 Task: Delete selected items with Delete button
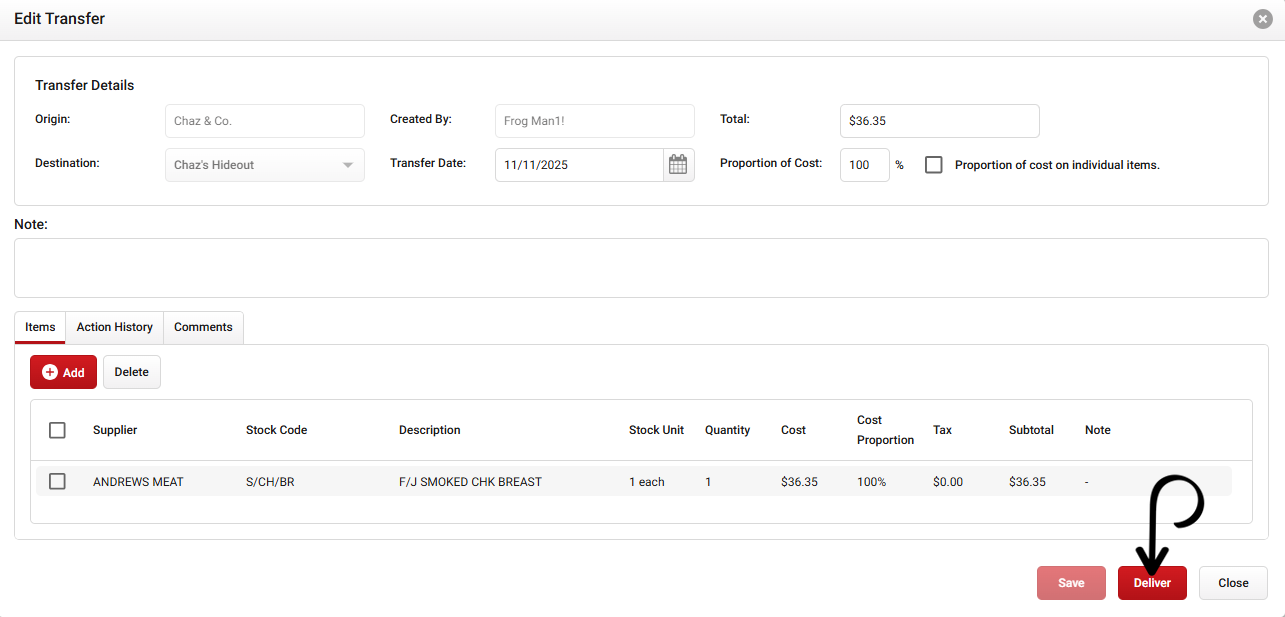pos(131,372)
